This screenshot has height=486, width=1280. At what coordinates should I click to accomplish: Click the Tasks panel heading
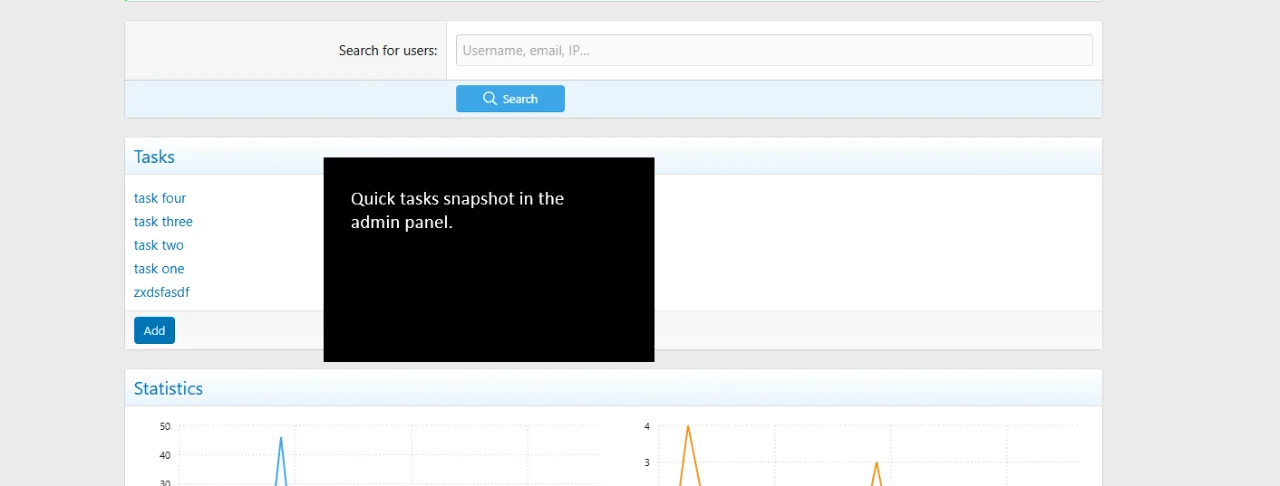[154, 157]
